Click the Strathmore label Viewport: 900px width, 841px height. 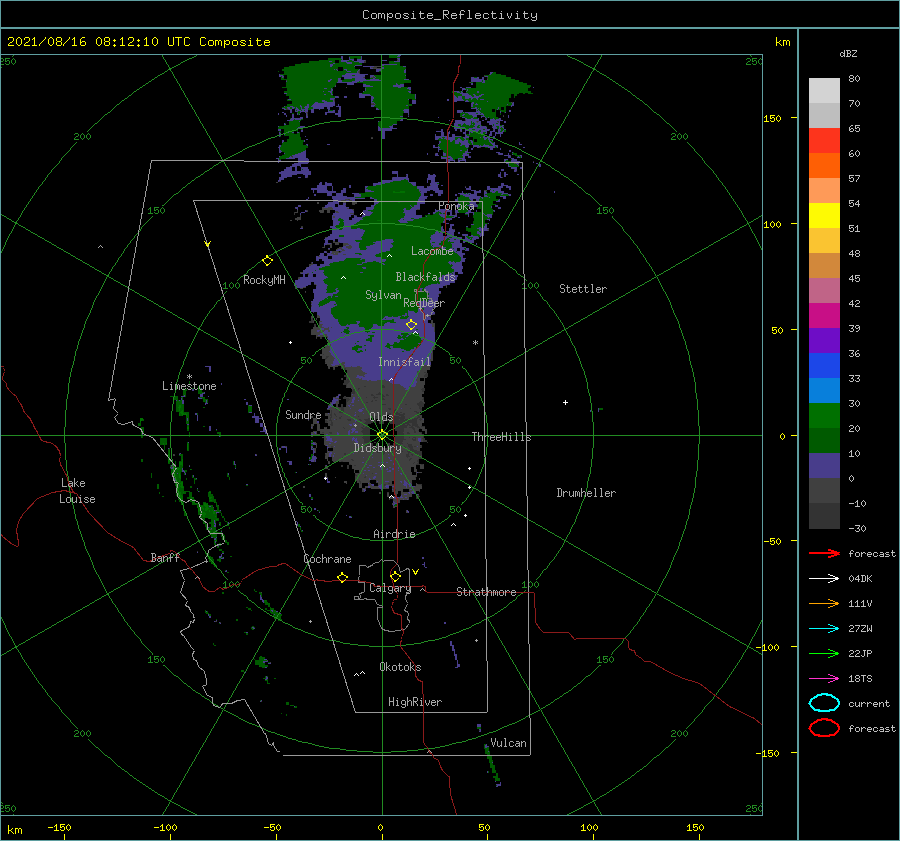click(x=486, y=592)
